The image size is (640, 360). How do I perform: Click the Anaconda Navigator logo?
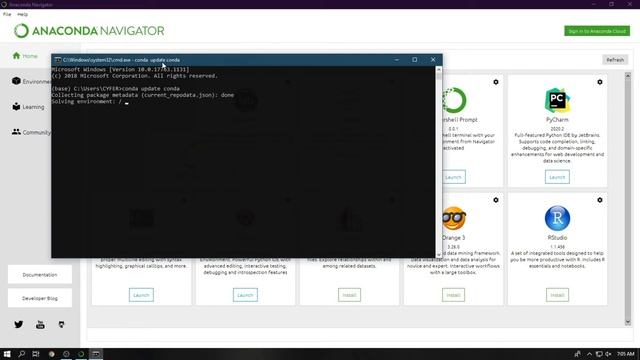pyautogui.click(x=89, y=31)
